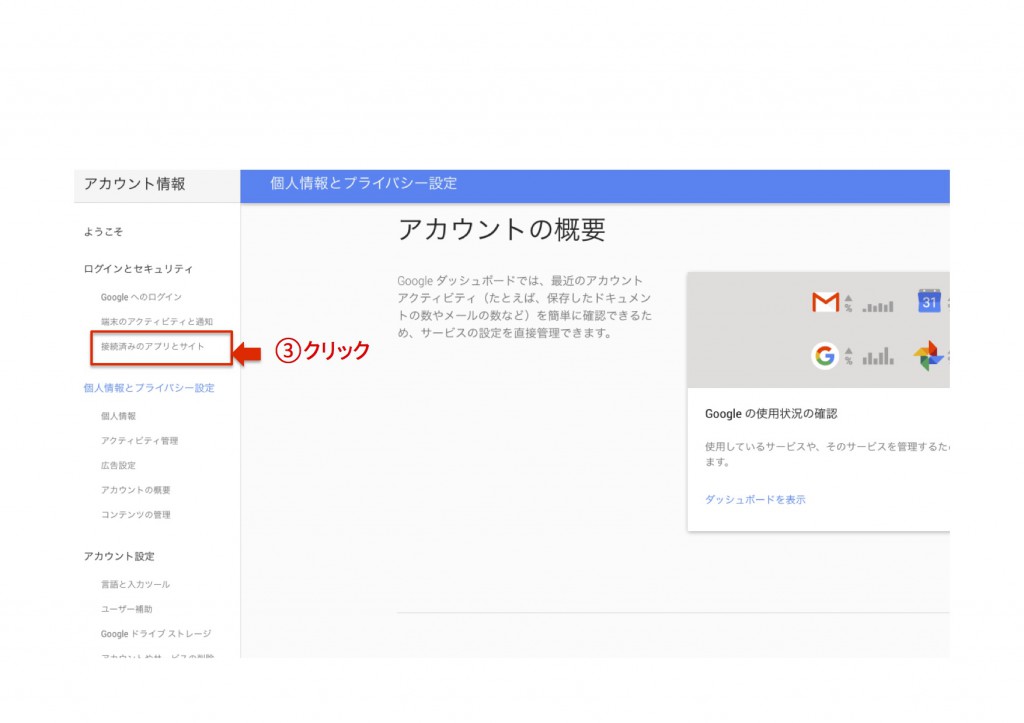Open 端末のアクティビティと通知 sidebar item
1024x723 pixels.
point(156,321)
